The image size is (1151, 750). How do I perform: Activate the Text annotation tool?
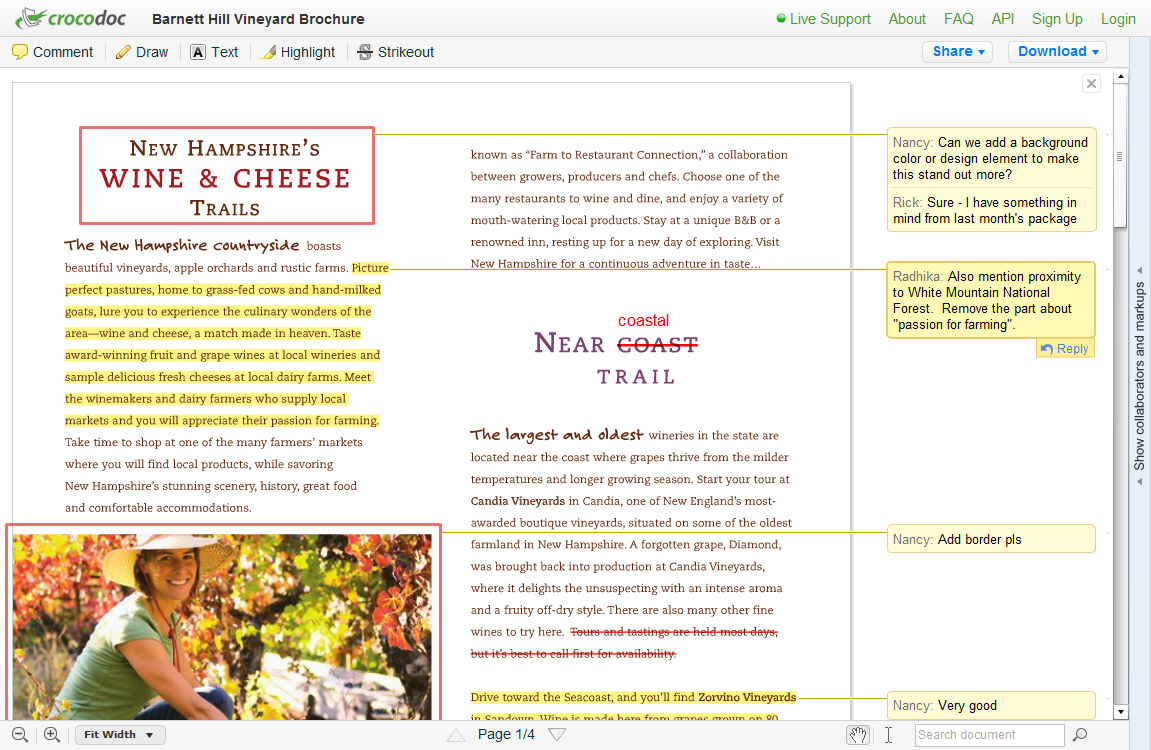point(214,52)
